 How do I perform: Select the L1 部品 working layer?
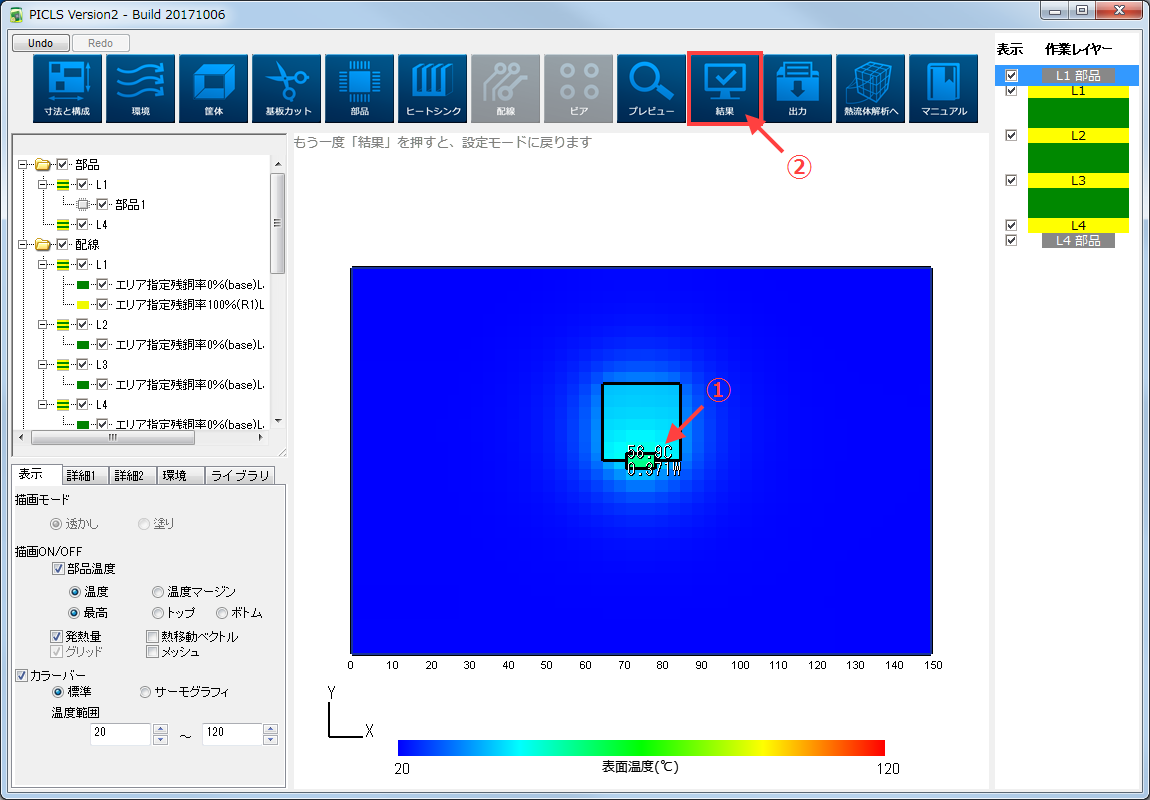1077,76
